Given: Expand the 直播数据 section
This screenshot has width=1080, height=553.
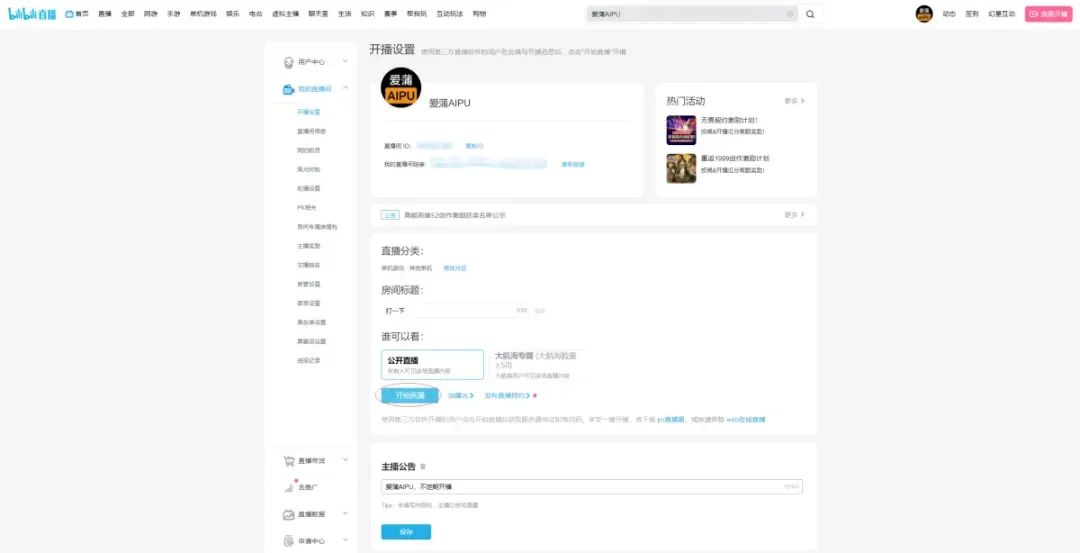Looking at the screenshot, I should [345, 514].
